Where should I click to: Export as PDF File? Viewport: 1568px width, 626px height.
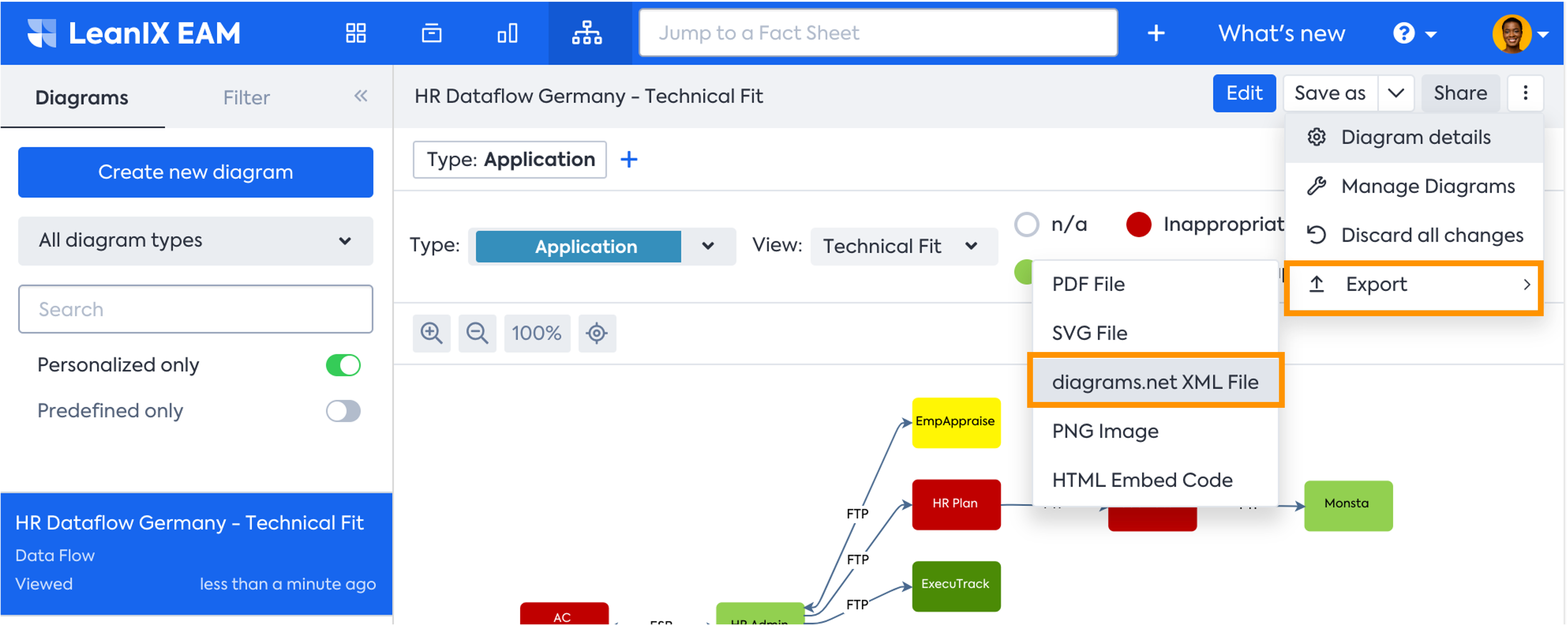pyautogui.click(x=1155, y=284)
